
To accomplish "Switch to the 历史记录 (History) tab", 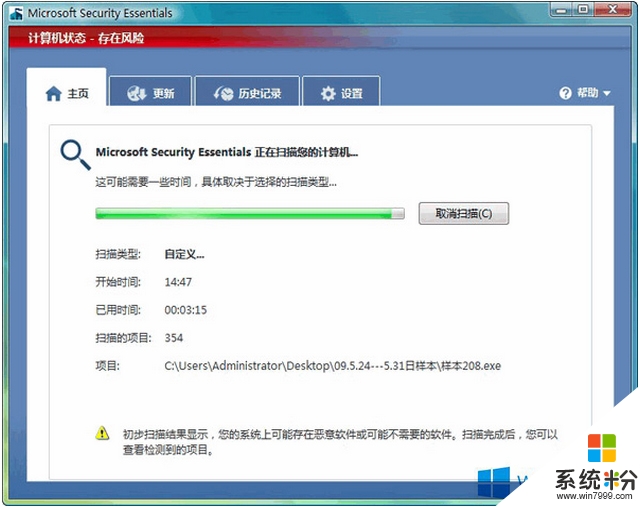I will 247,91.
